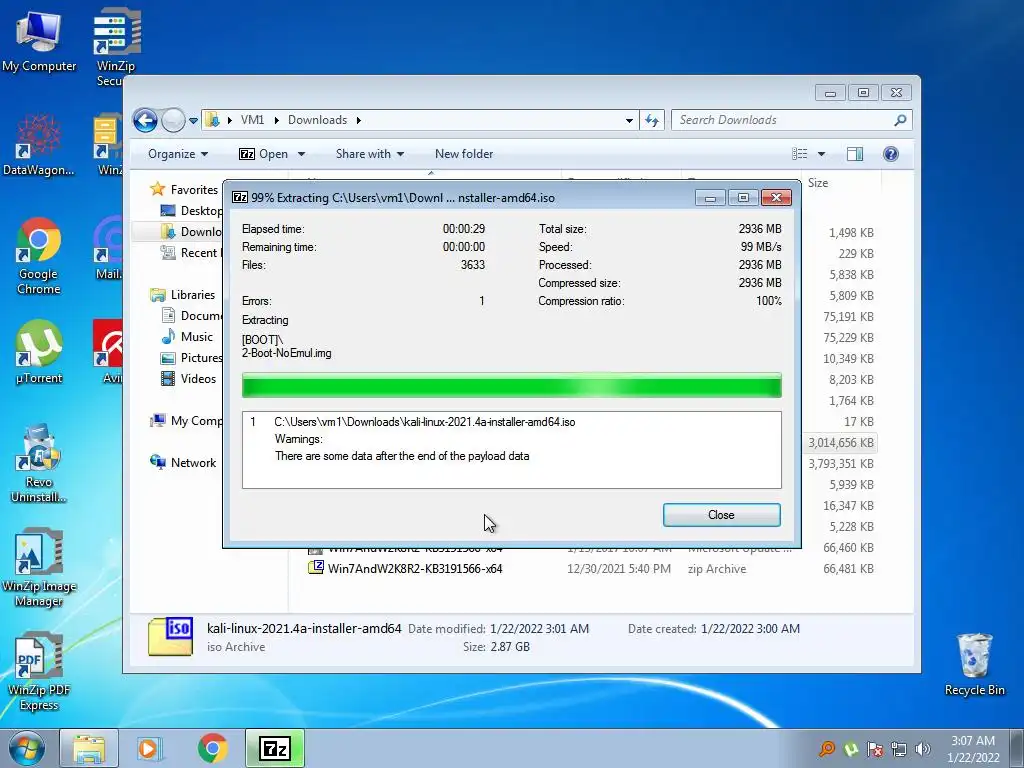1024x768 pixels.
Task: Select Network in the navigation pane
Action: click(184, 462)
